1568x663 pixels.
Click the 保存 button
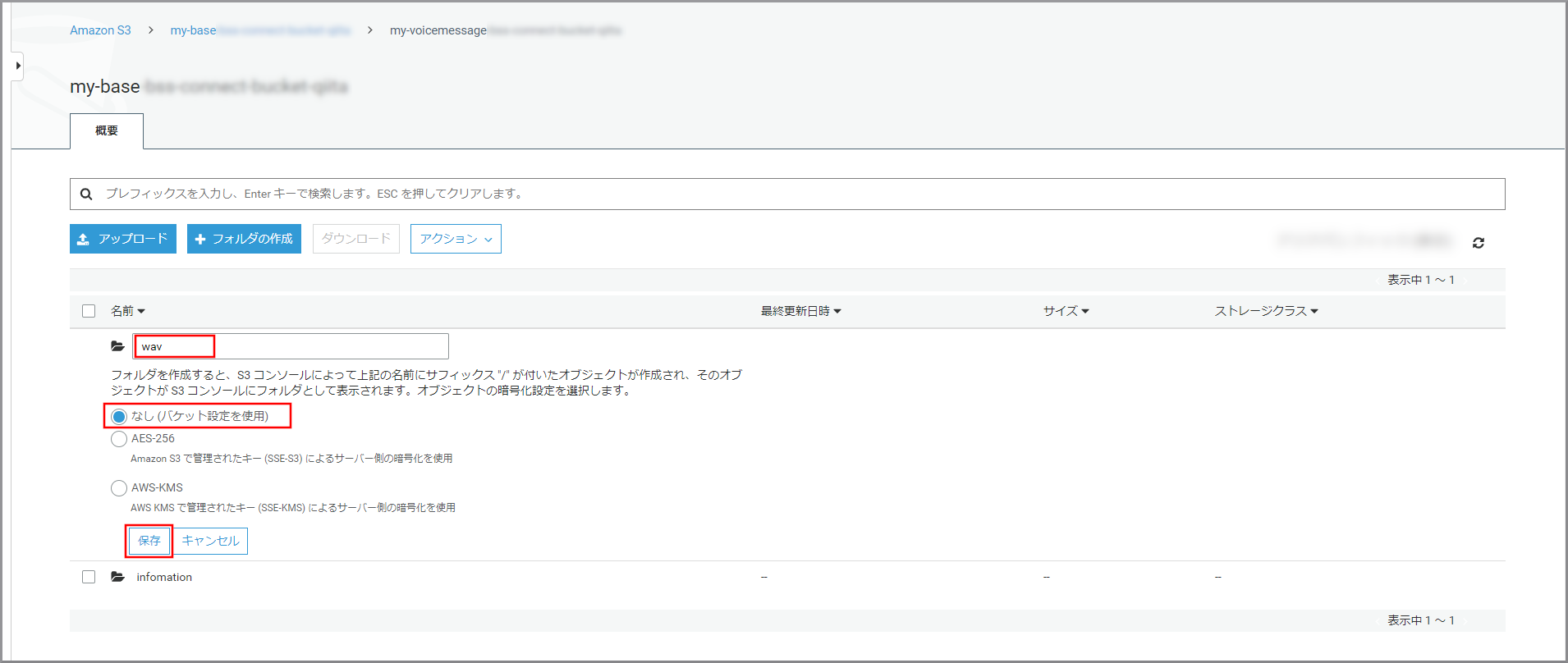[x=149, y=541]
